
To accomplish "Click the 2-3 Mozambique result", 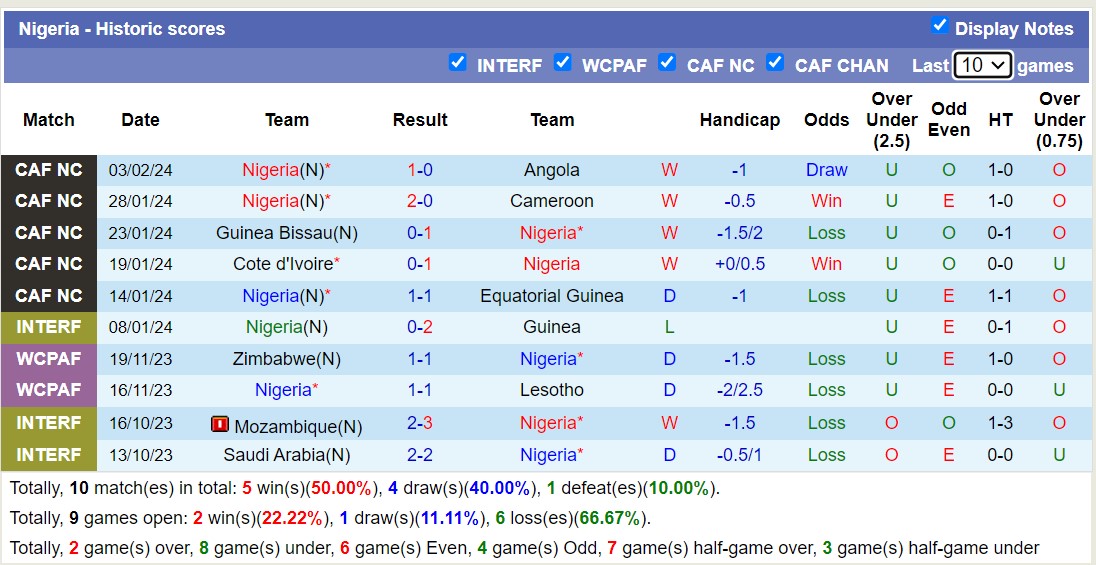I will coord(419,423).
